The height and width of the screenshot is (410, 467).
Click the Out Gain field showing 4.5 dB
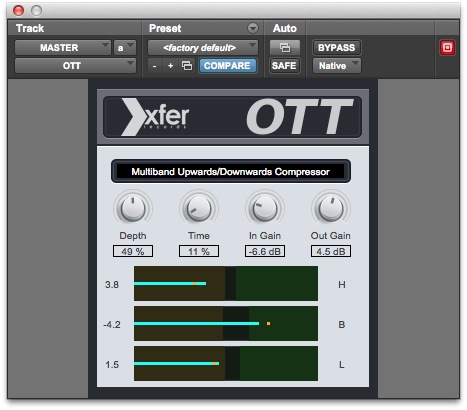[x=331, y=251]
